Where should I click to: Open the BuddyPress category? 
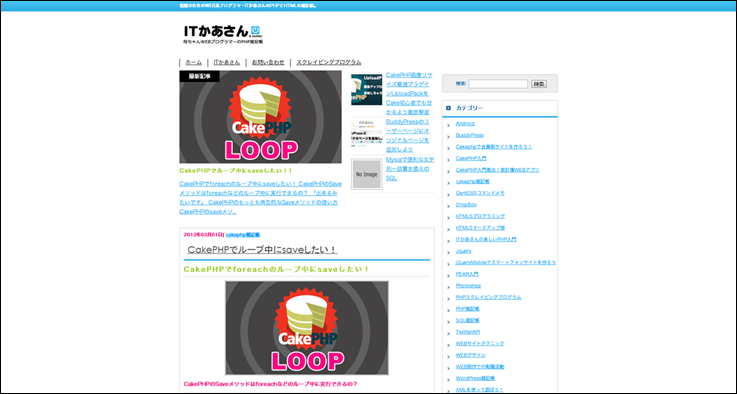(470, 135)
